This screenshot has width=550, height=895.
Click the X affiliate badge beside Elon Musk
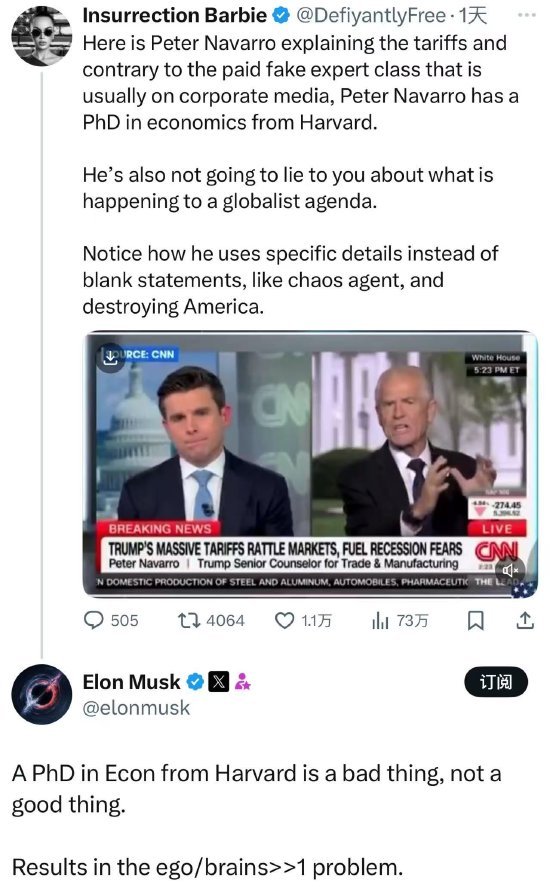[x=219, y=682]
